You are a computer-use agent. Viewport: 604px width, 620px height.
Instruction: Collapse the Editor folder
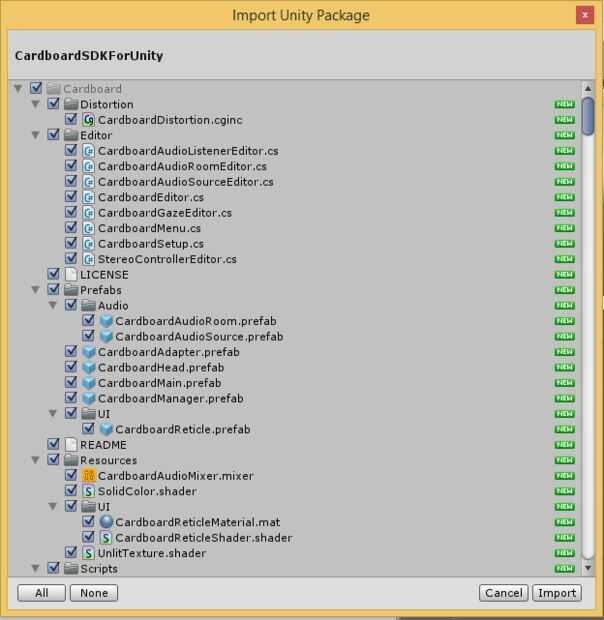point(35,135)
